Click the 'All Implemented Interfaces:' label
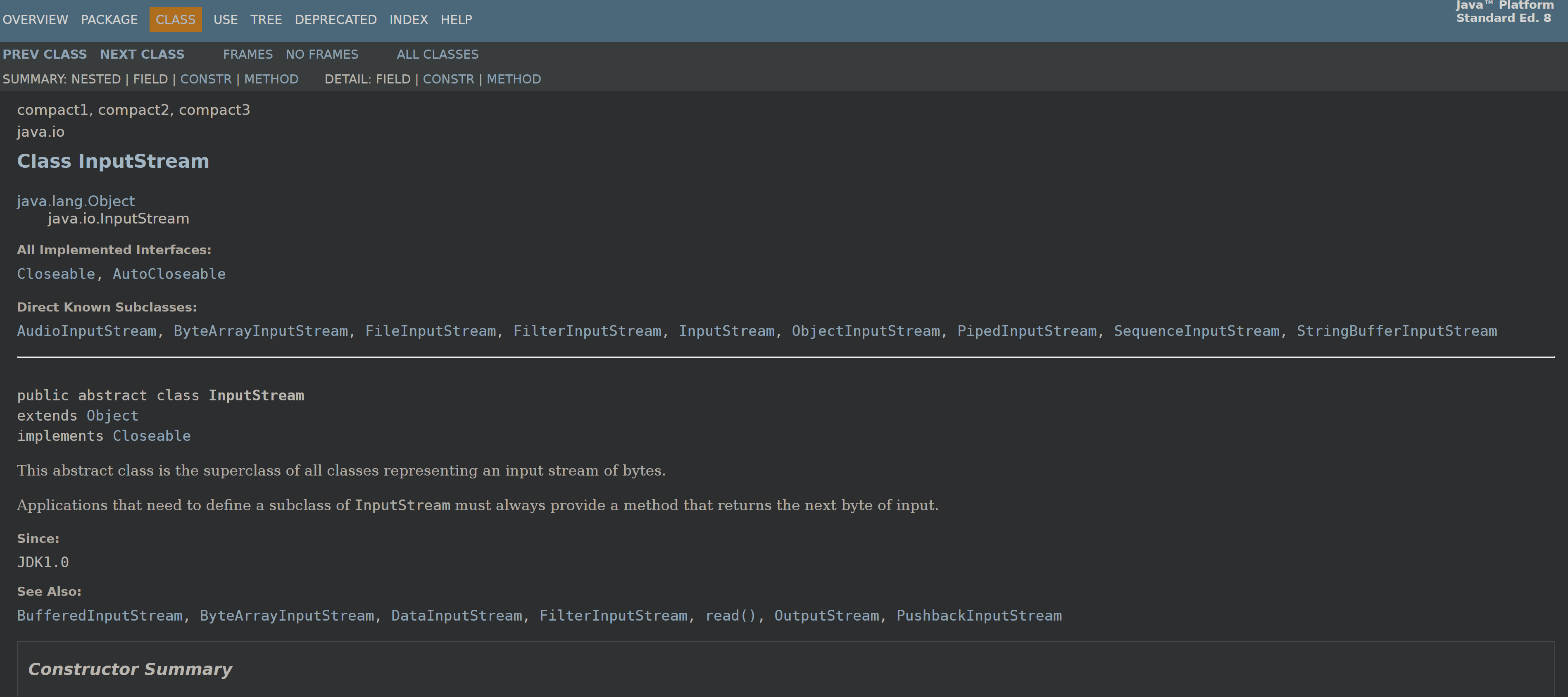This screenshot has height=697, width=1568. click(x=114, y=250)
